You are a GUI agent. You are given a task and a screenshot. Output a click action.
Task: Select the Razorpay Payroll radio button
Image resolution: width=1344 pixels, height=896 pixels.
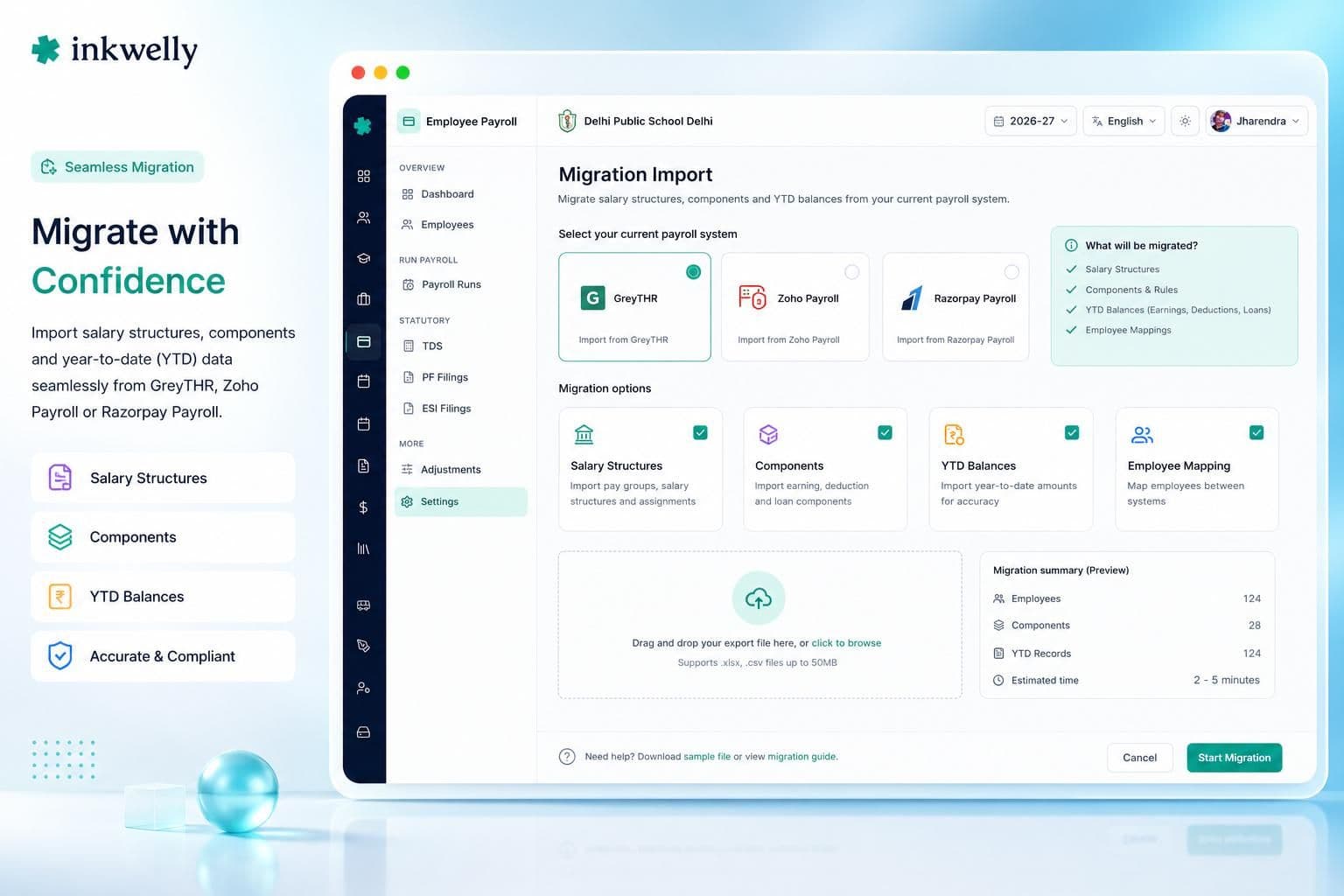[1011, 272]
